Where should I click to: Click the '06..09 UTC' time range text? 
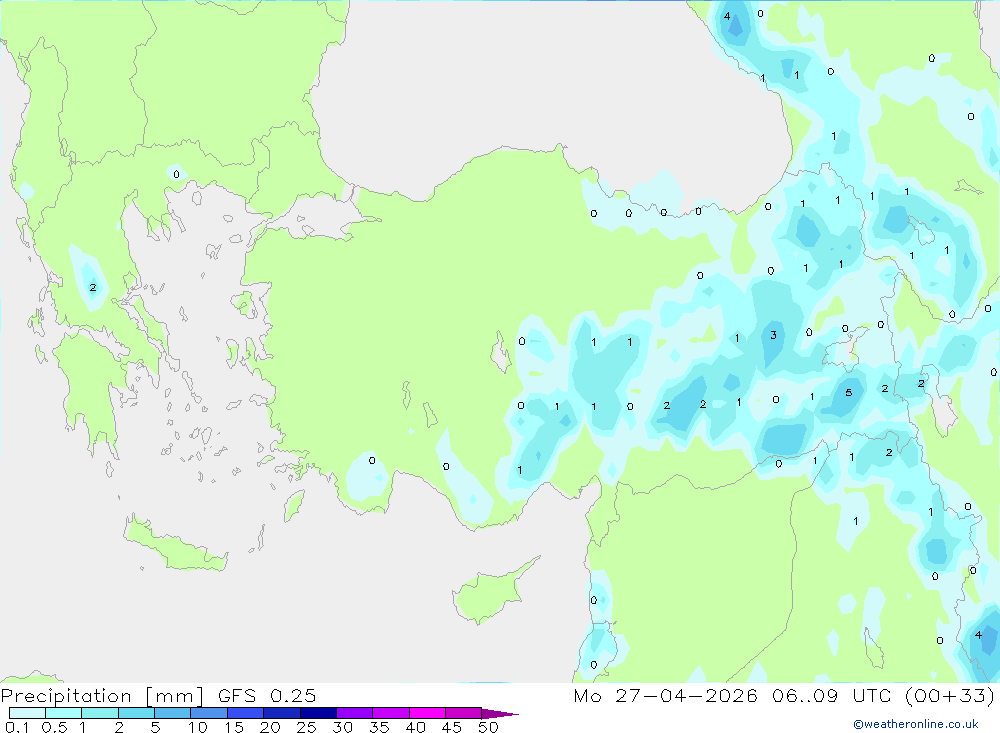830,695
